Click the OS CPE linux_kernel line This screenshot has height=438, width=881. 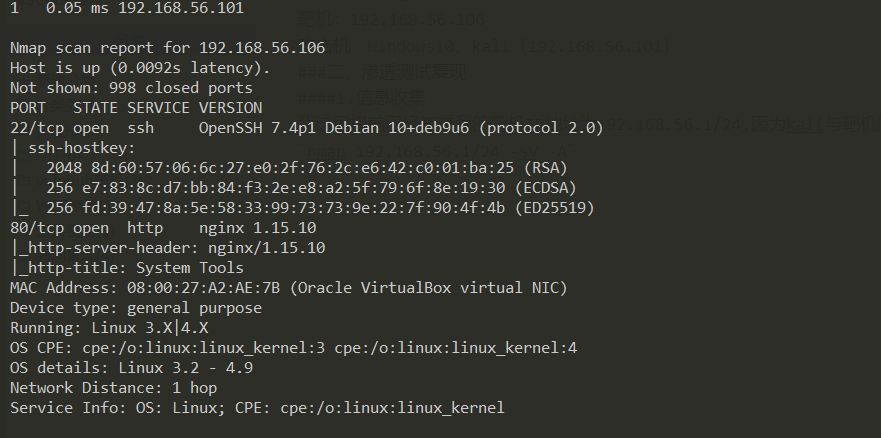293,348
